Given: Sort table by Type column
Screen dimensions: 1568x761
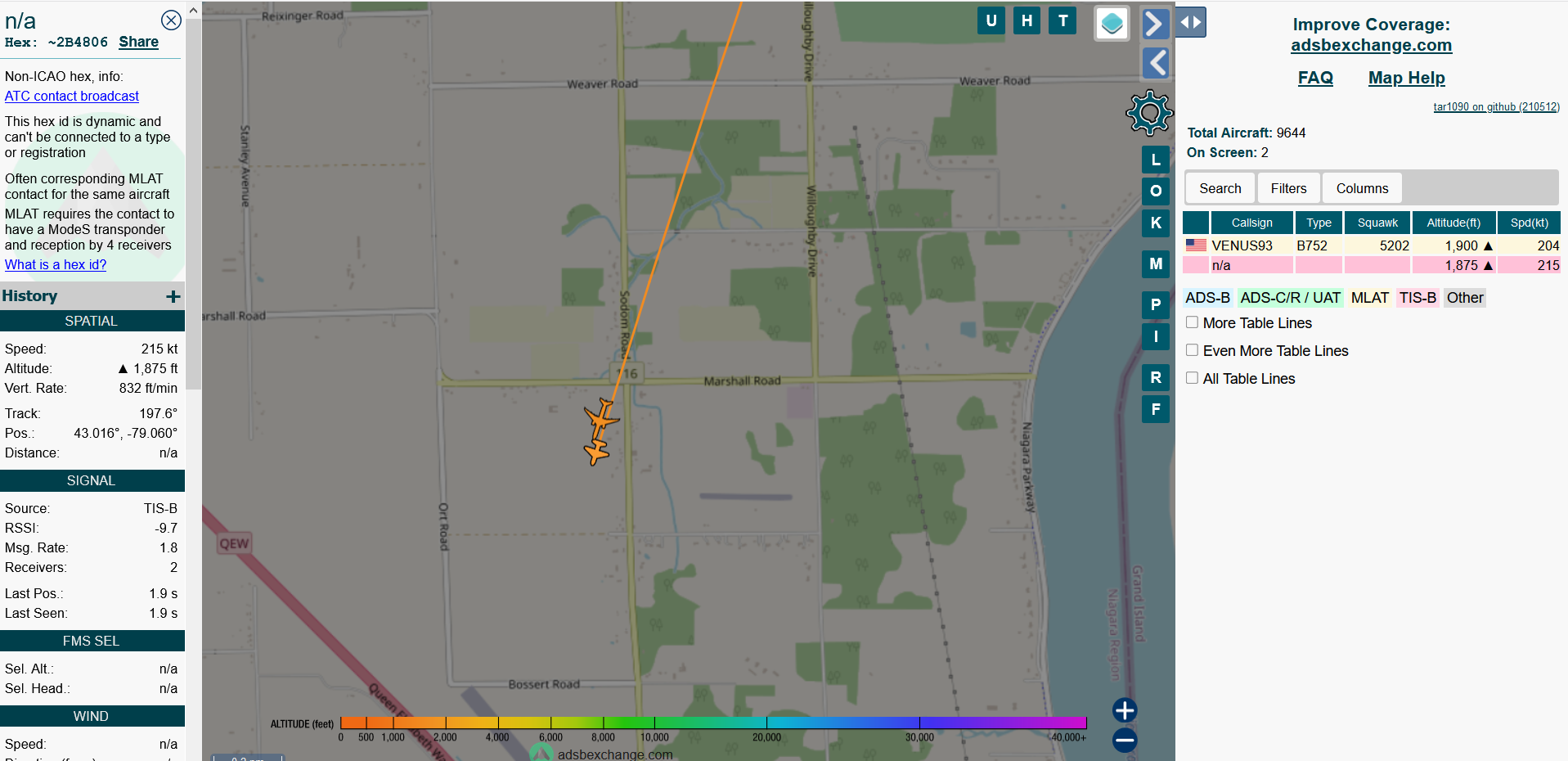Looking at the screenshot, I should point(1319,223).
